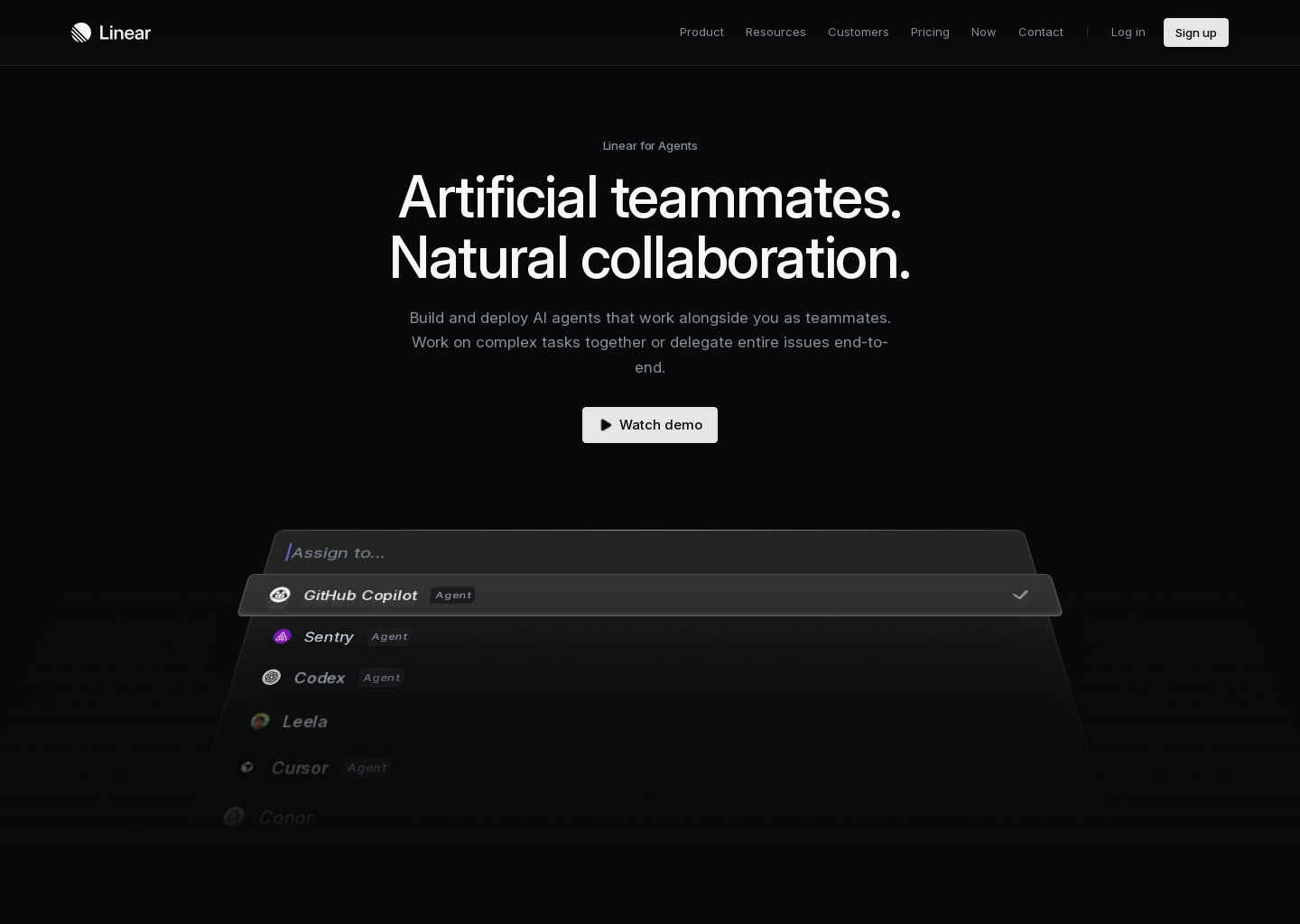Click the checkmark next to GitHub Copilot

coord(1020,595)
